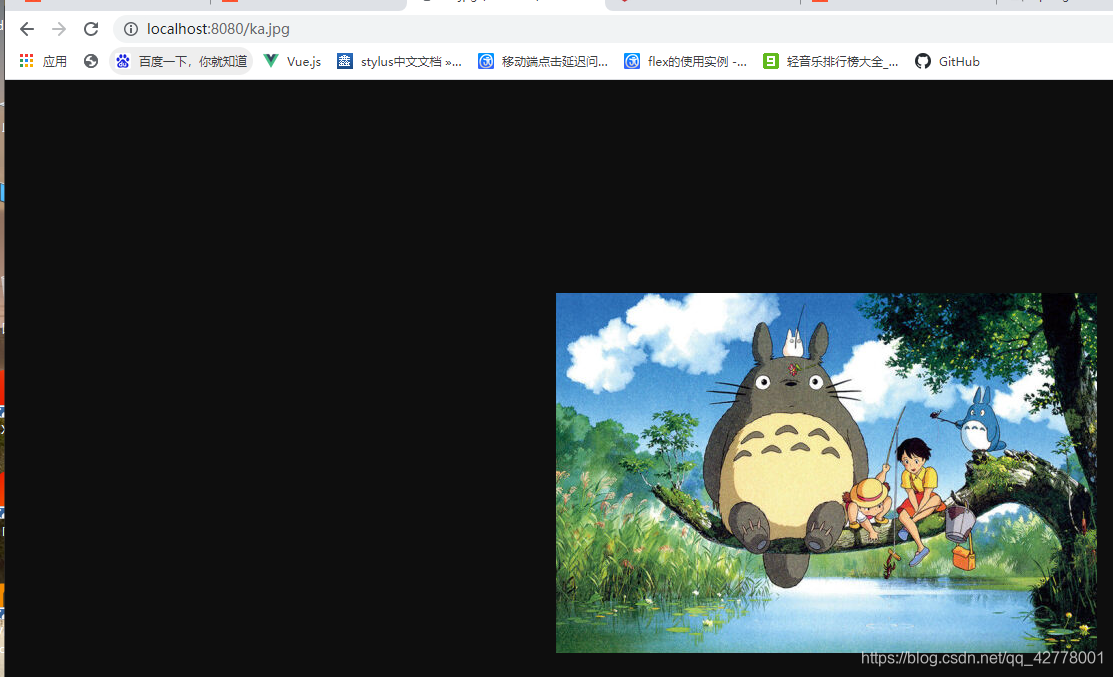This screenshot has width=1113, height=677.
Task: Open the Vue.js bookmark
Action: click(x=292, y=62)
